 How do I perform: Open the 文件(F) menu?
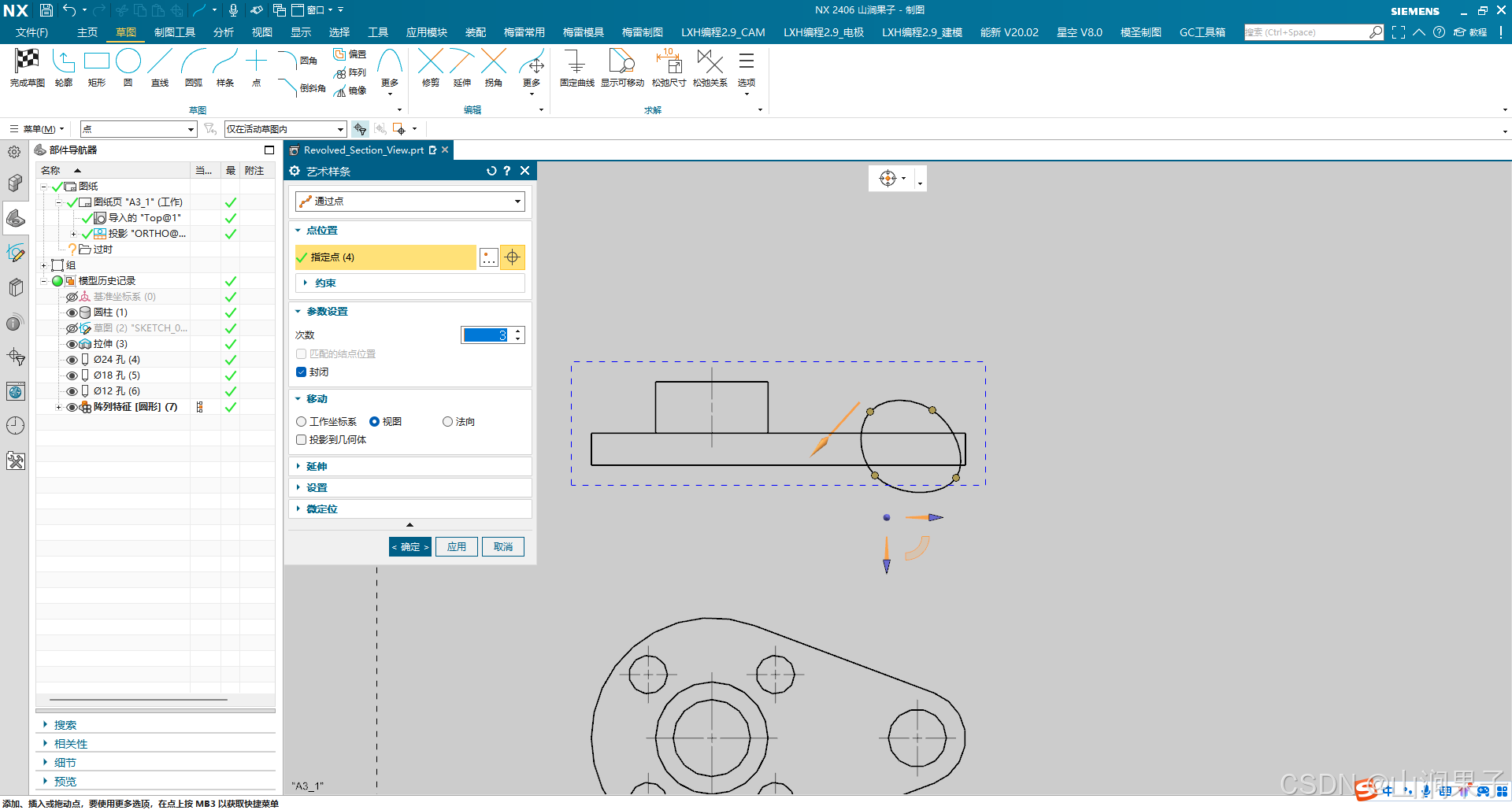[31, 32]
